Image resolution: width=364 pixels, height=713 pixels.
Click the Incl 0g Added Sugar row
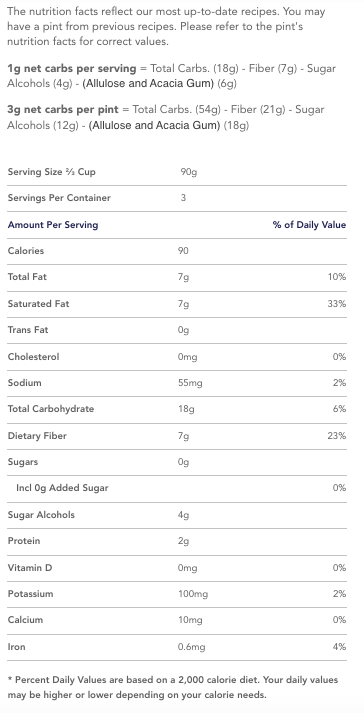(177, 488)
